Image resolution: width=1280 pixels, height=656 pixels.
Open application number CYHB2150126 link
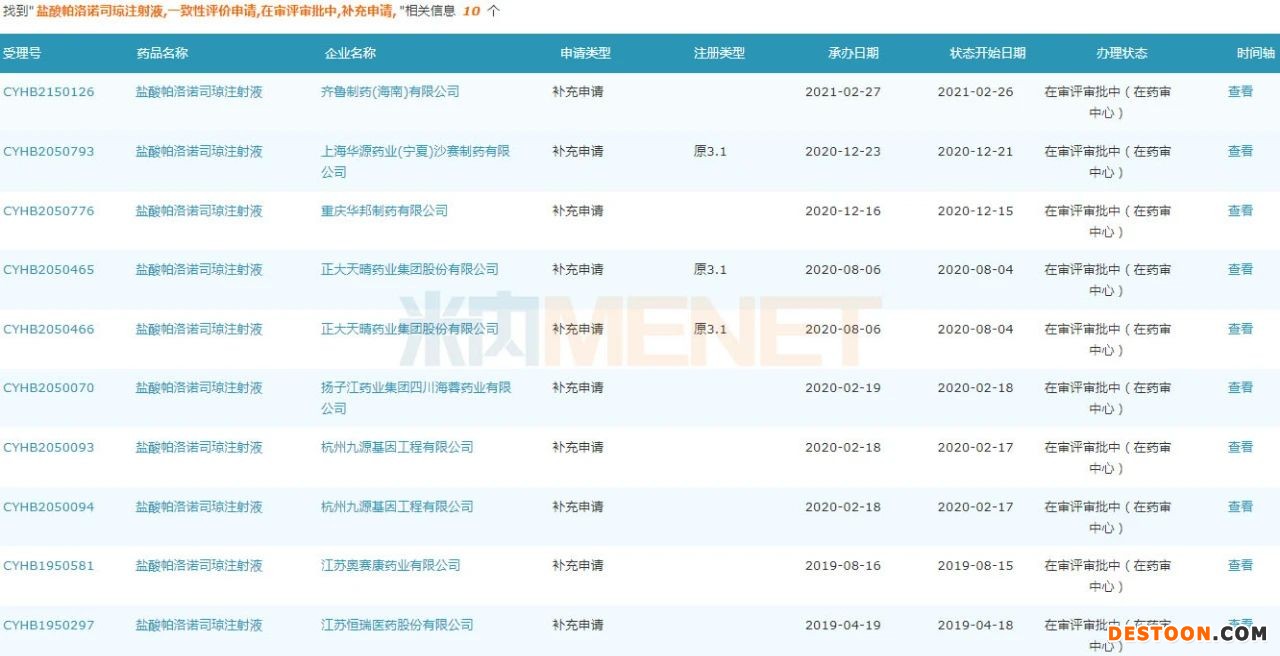[x=49, y=92]
